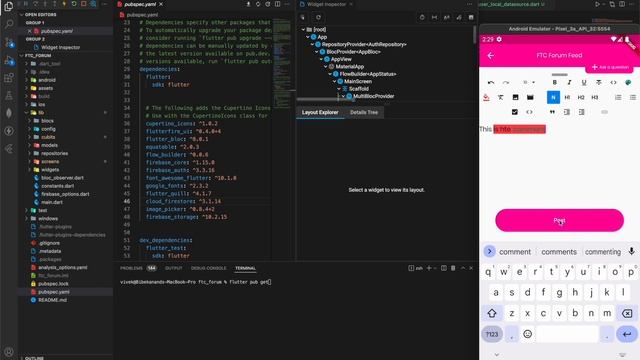Click enter key on Android keyboard

[x=627, y=334]
